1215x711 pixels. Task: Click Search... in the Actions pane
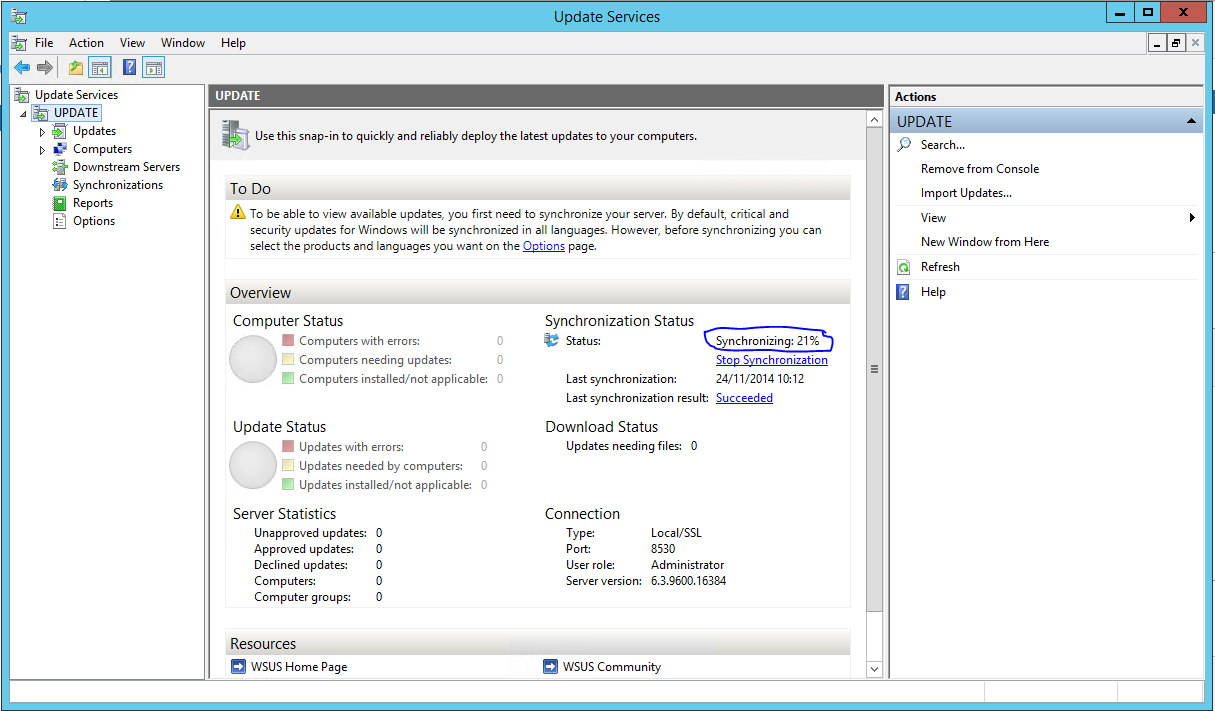tap(943, 145)
